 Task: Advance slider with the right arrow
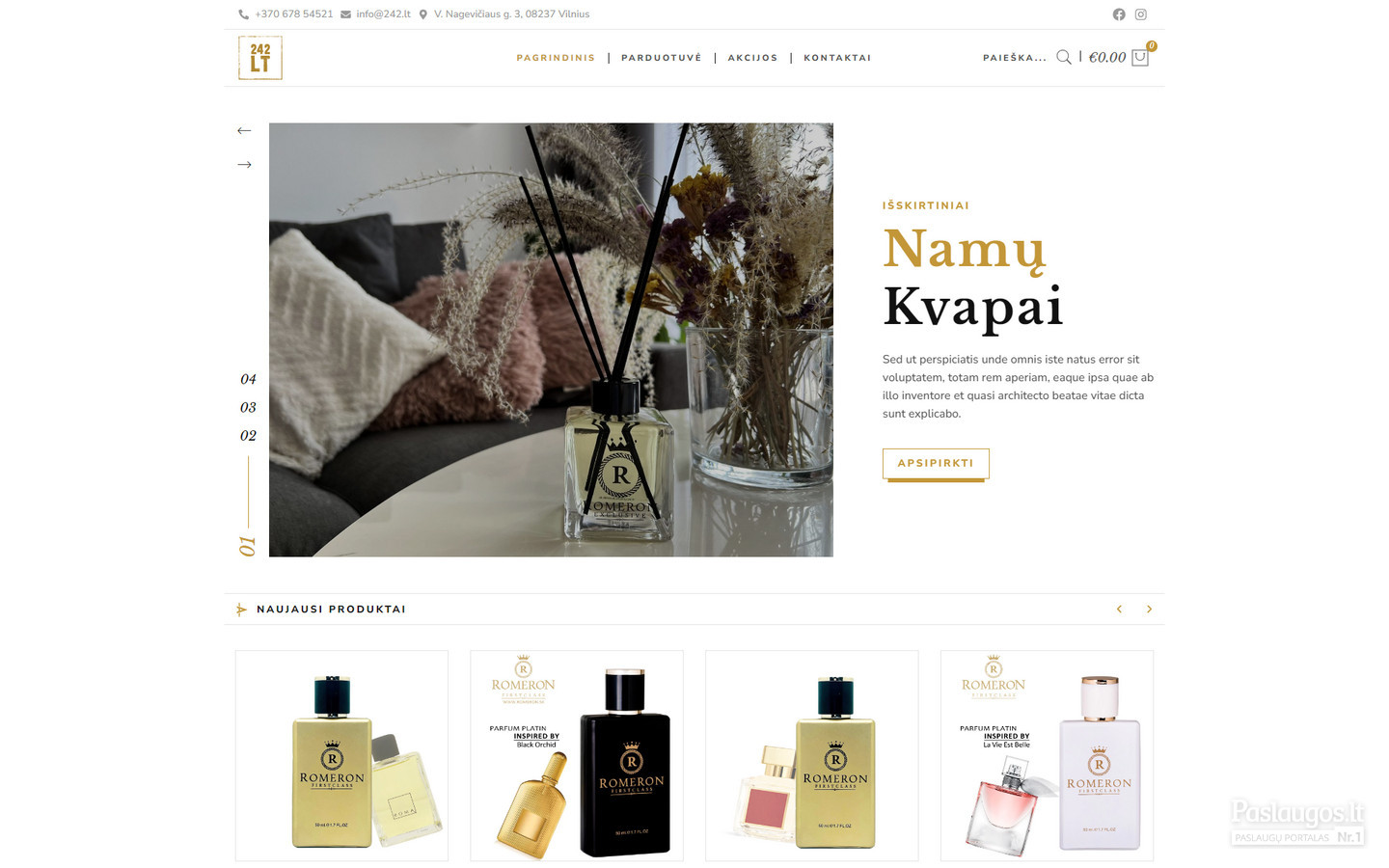[x=244, y=165]
